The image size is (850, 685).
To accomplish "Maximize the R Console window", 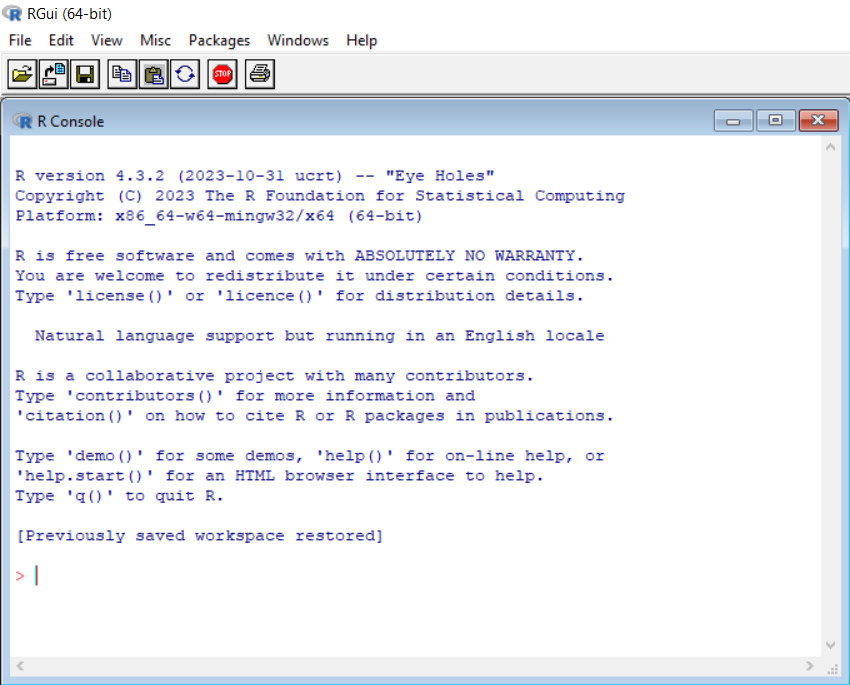I will click(x=776, y=120).
